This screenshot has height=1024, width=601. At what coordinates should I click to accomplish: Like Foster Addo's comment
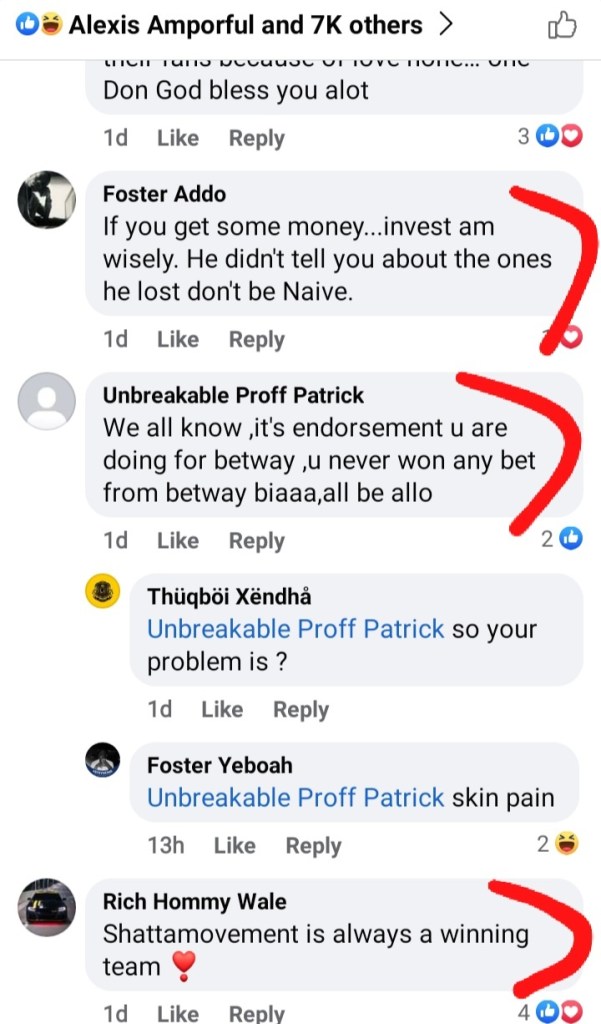[x=178, y=339]
